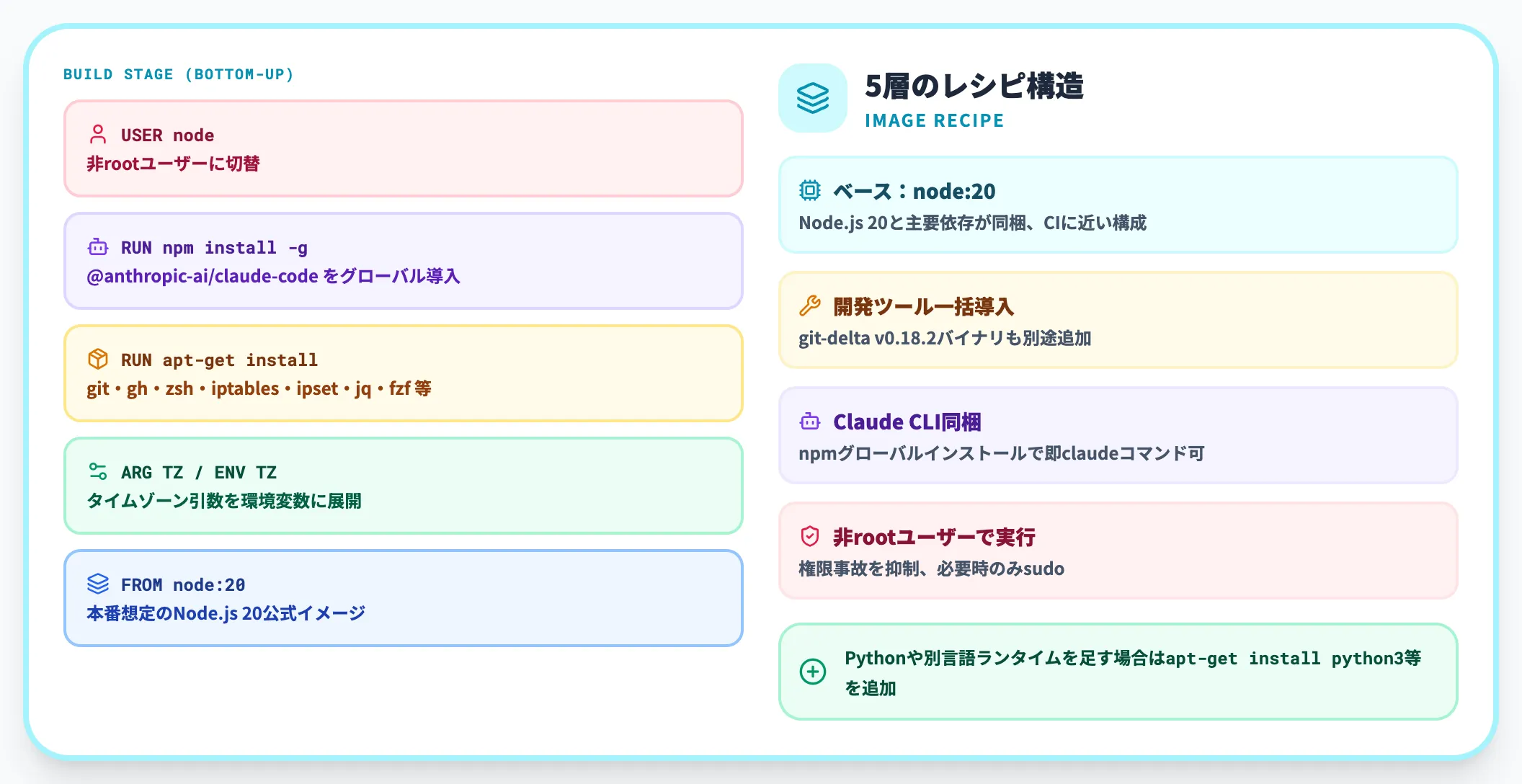Image resolution: width=1522 pixels, height=784 pixels.
Task: Select git-delta v0.18.2バイナリも別途追加 text
Action: 945,338
